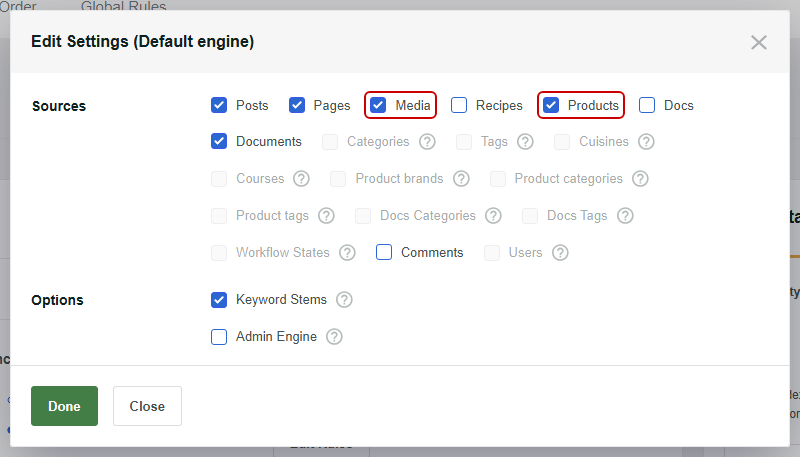Tick the disabled Tags checkbox
Image resolution: width=800 pixels, height=457 pixels.
pyautogui.click(x=464, y=142)
